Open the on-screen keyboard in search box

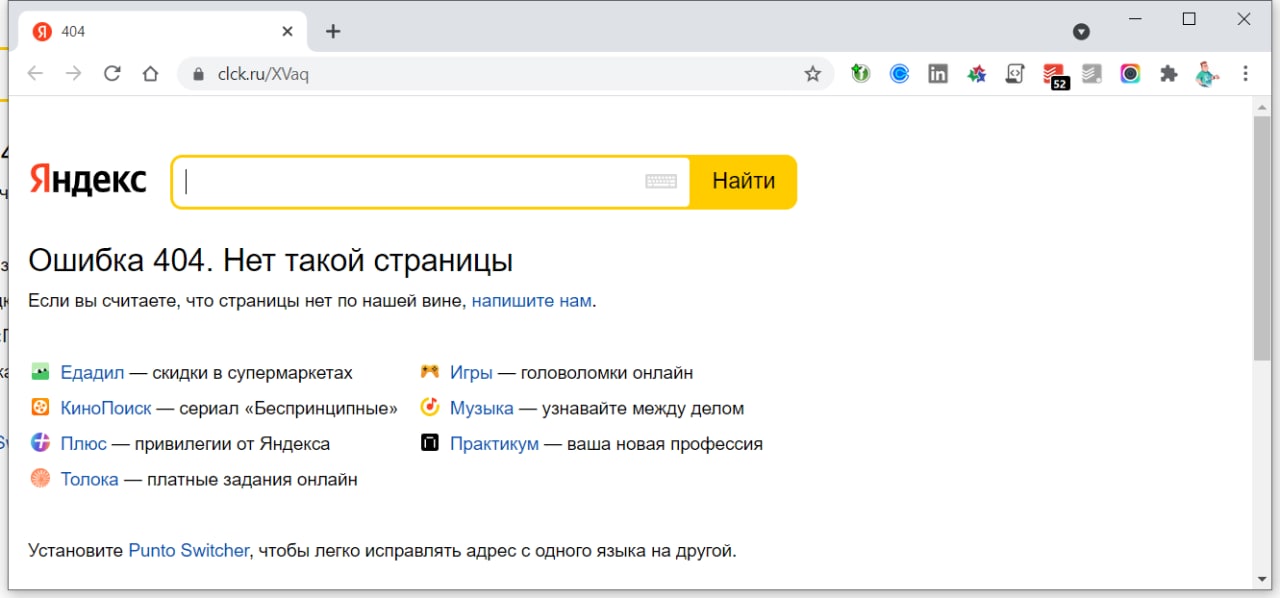click(660, 182)
